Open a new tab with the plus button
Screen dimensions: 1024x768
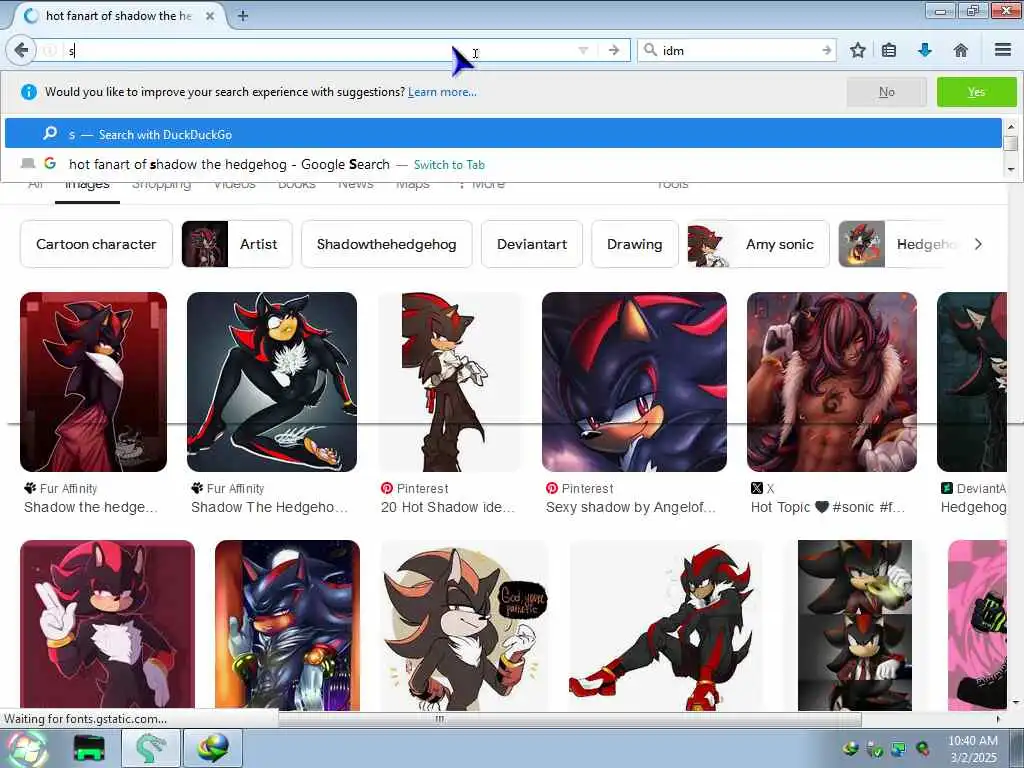pyautogui.click(x=242, y=16)
